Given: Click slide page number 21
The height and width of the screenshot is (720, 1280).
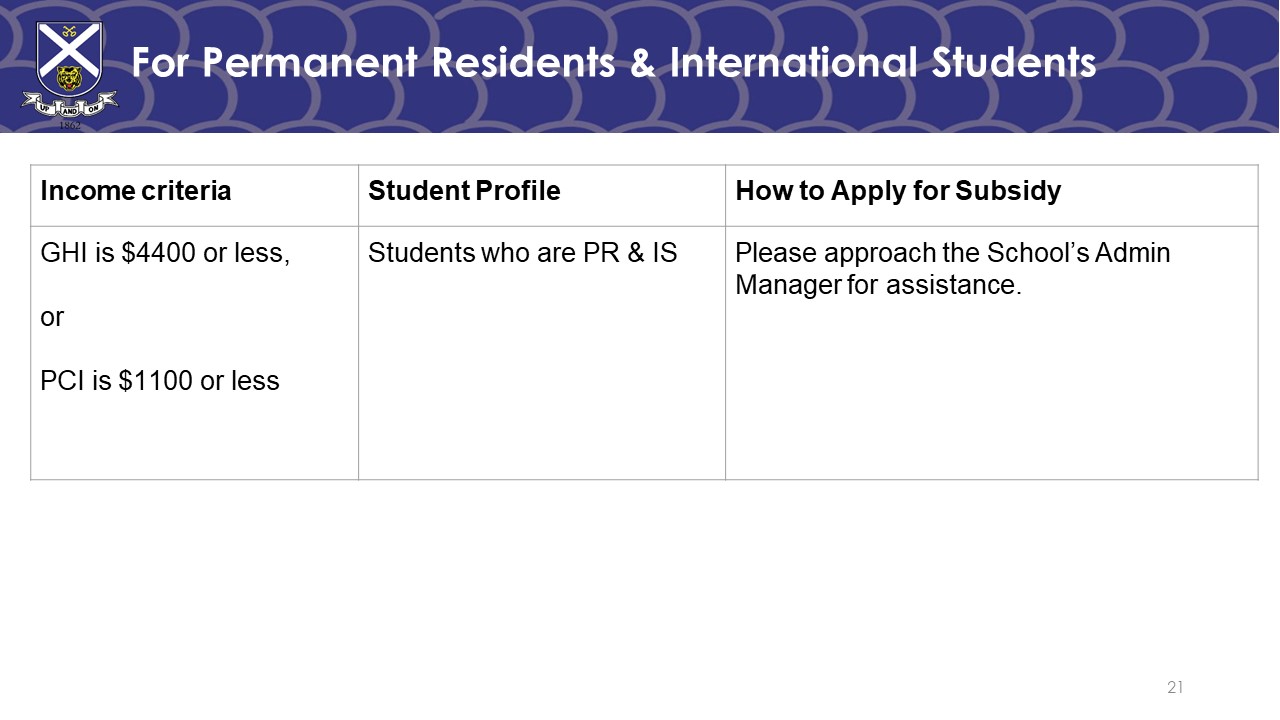Looking at the screenshot, I should pos(1175,687).
